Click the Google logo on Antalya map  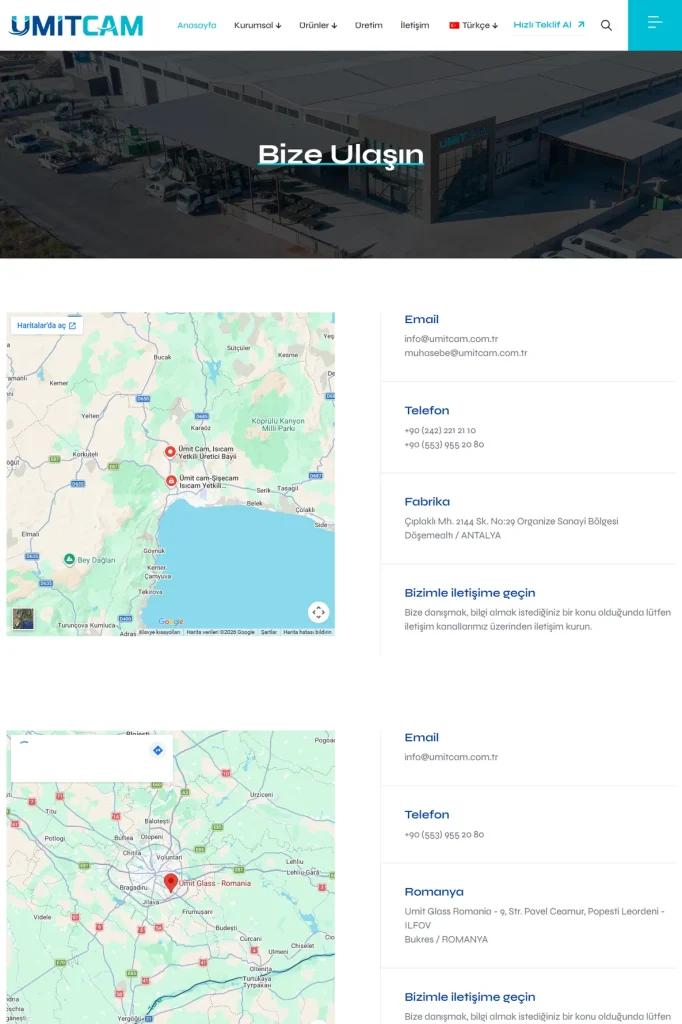click(x=170, y=622)
